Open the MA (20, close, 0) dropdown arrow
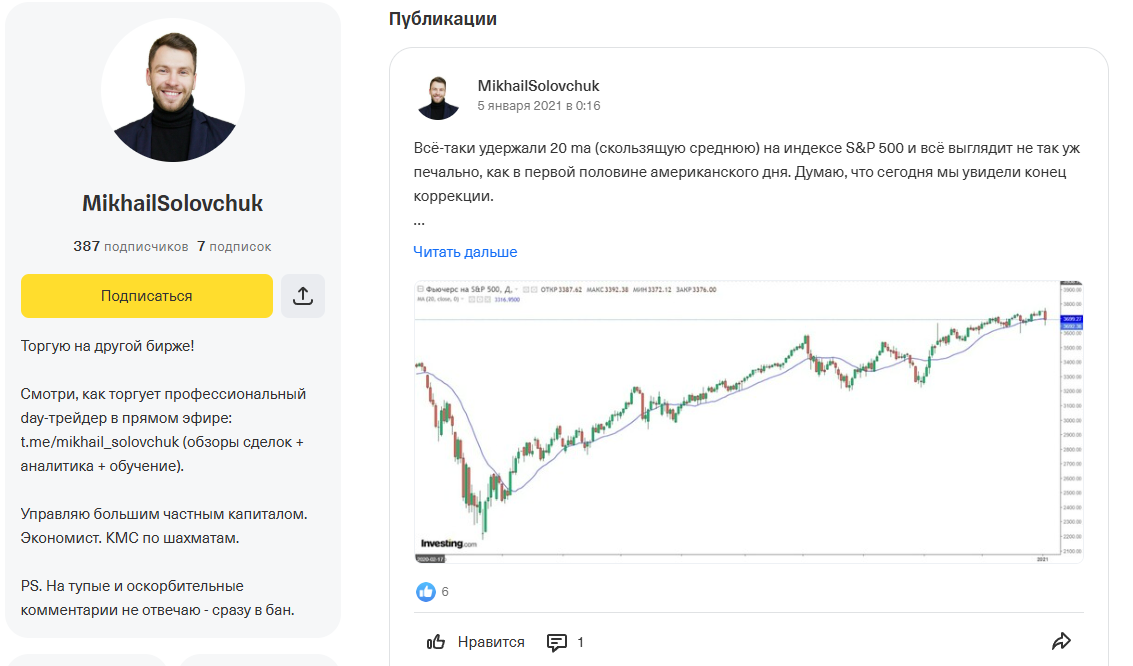 click(464, 300)
